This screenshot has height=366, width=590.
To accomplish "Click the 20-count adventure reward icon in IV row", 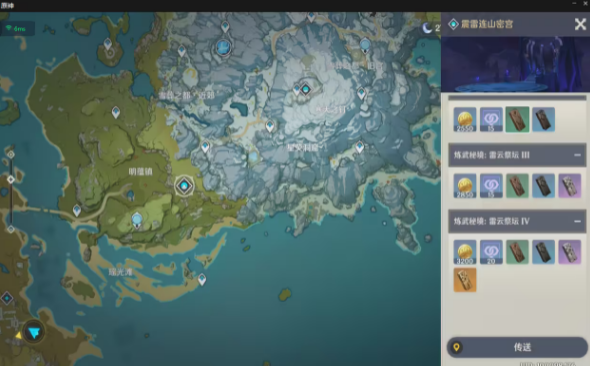I will tap(491, 252).
